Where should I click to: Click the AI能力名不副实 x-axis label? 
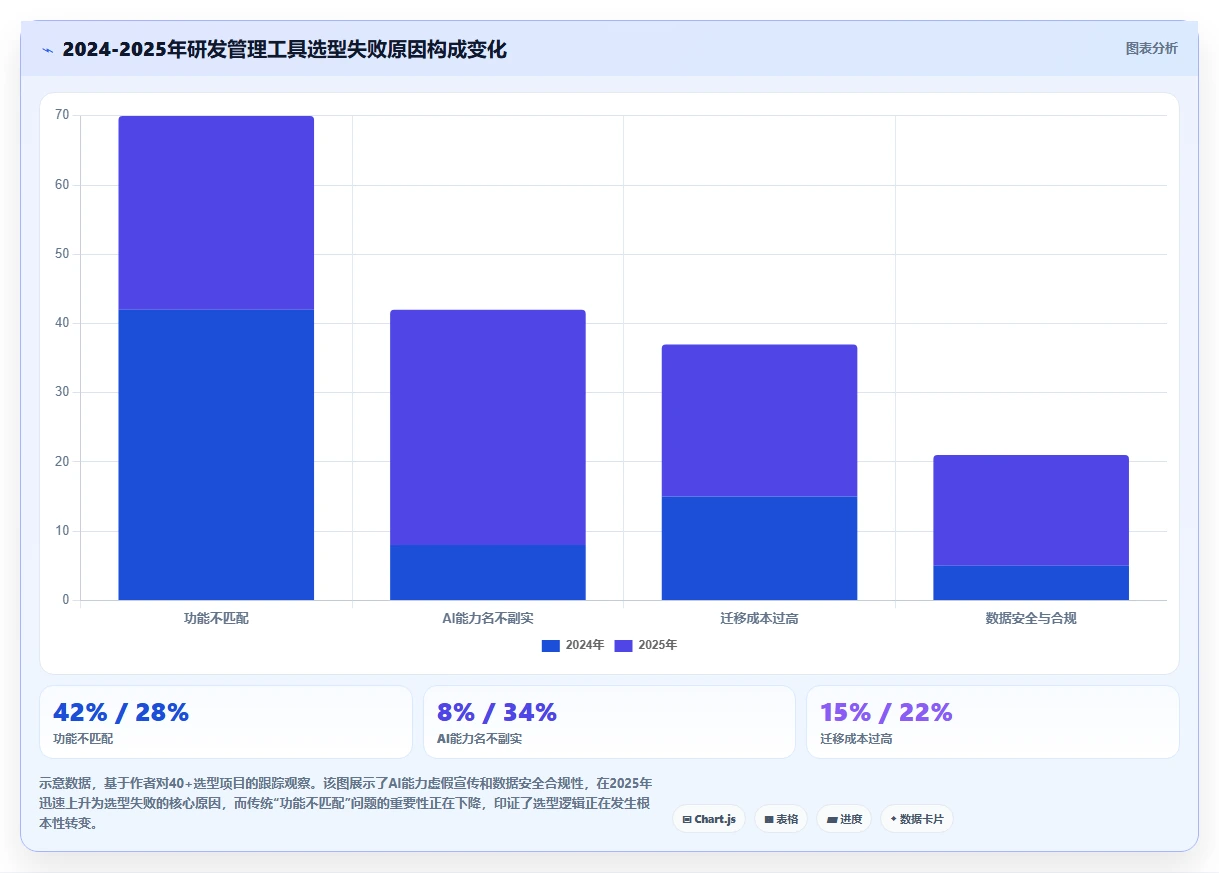click(x=488, y=618)
